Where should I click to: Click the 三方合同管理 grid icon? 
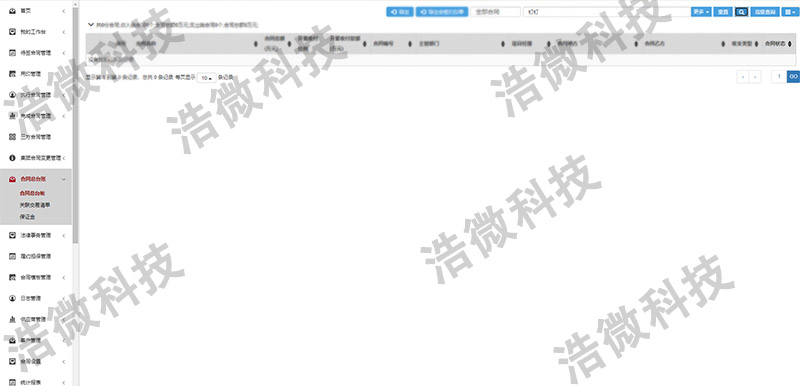12,137
